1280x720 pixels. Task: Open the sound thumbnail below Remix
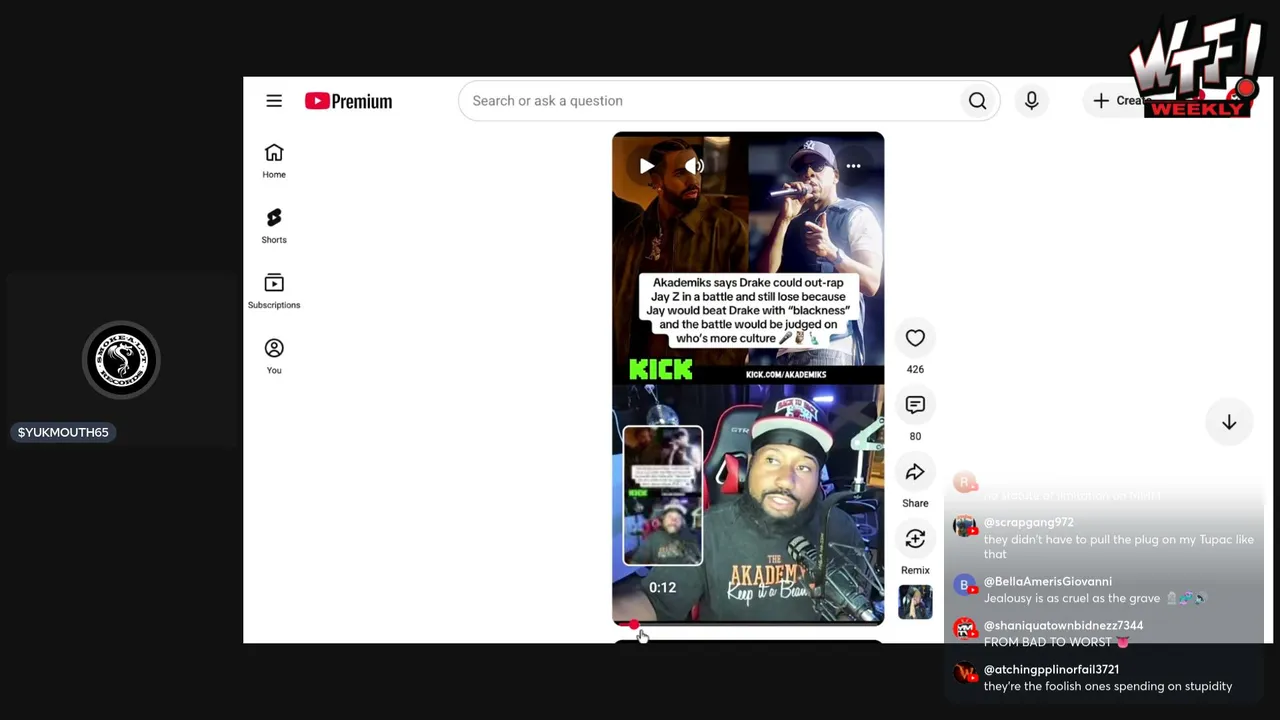tap(915, 602)
